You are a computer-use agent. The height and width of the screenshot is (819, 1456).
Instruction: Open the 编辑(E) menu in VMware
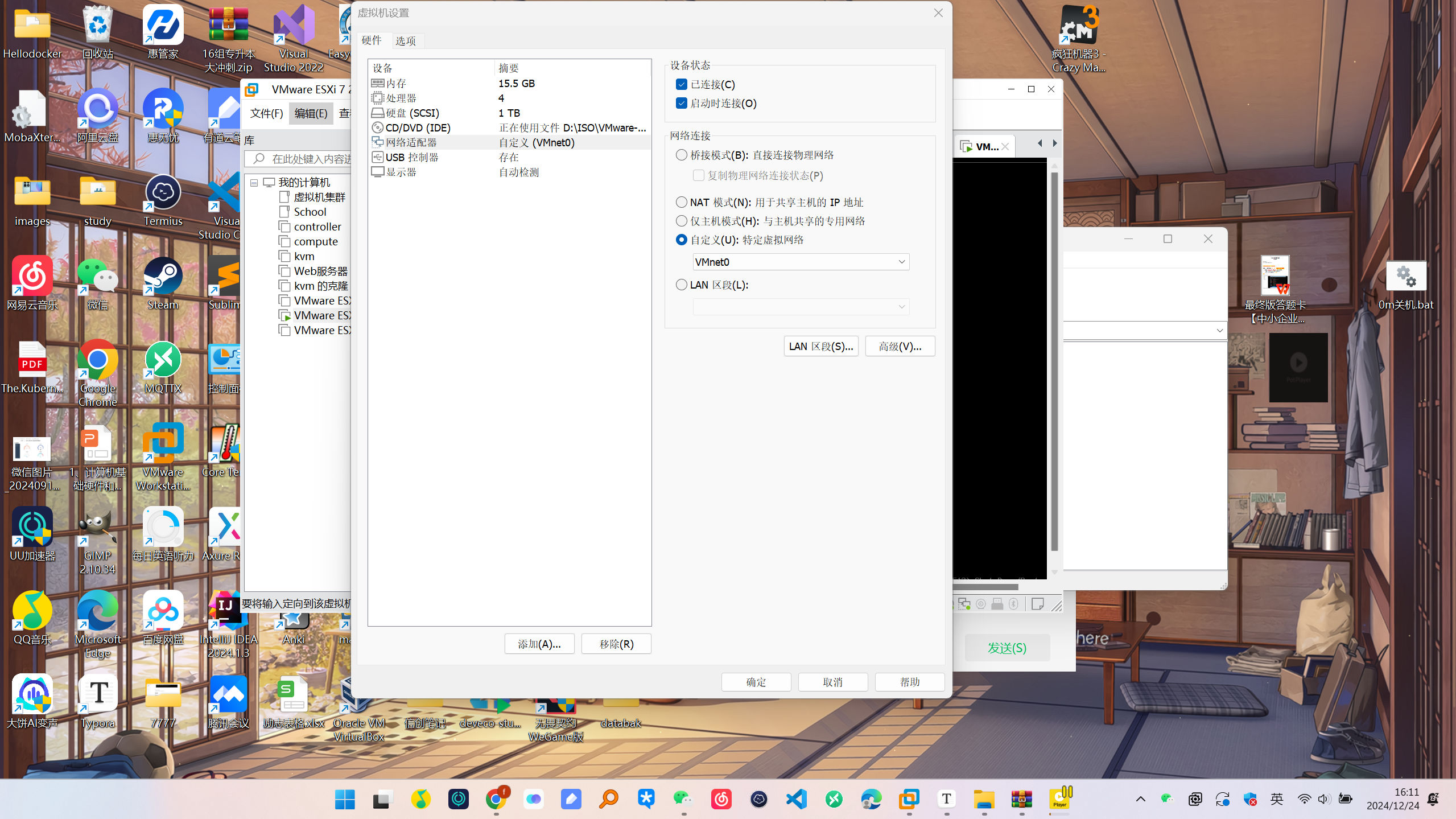311,113
